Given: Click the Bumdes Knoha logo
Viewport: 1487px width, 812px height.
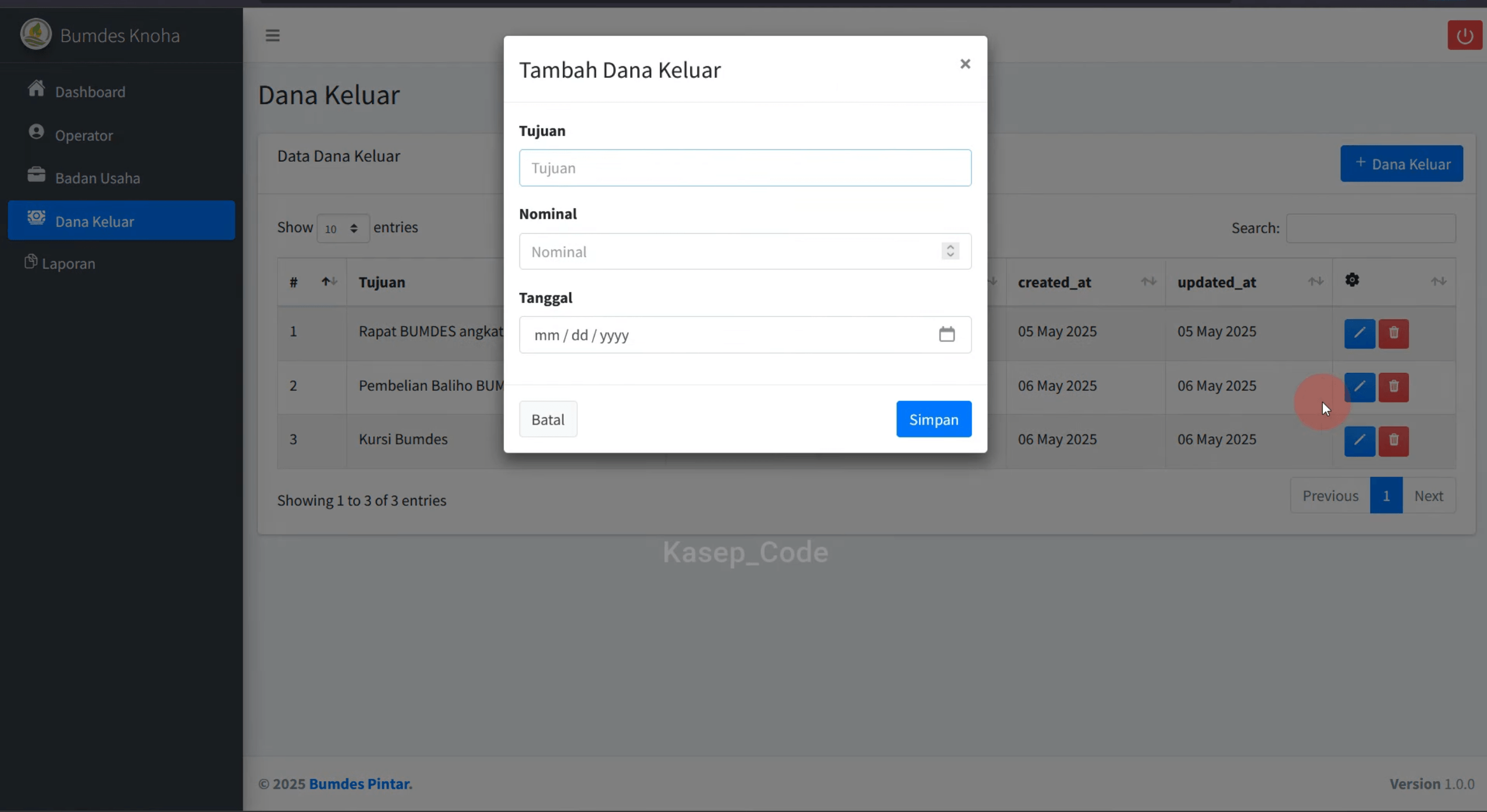Looking at the screenshot, I should pos(36,34).
